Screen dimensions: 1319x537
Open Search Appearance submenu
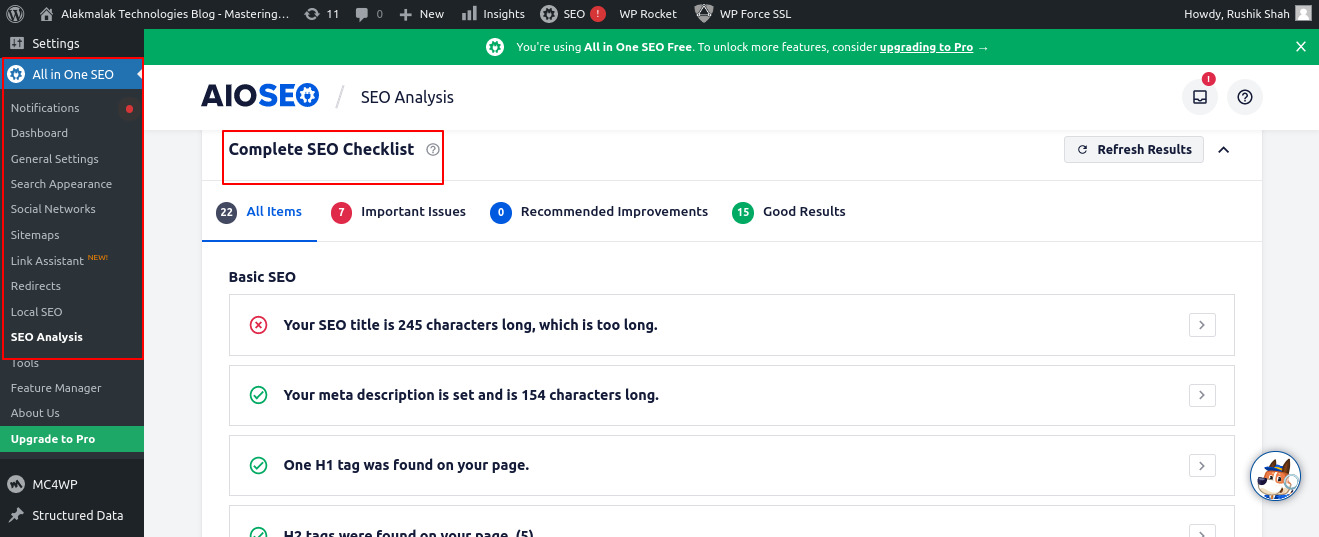[61, 184]
